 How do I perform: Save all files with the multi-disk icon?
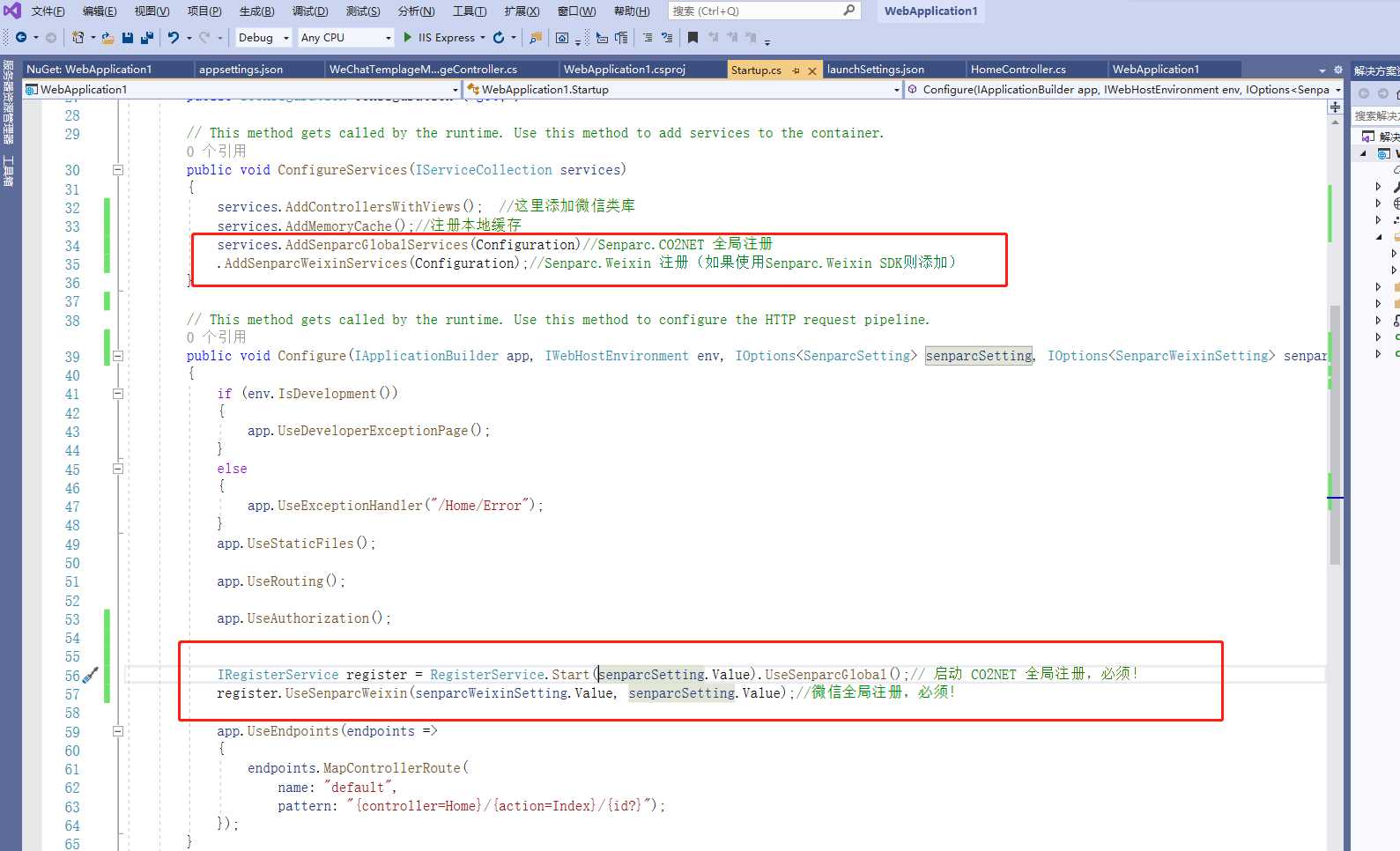[147, 38]
